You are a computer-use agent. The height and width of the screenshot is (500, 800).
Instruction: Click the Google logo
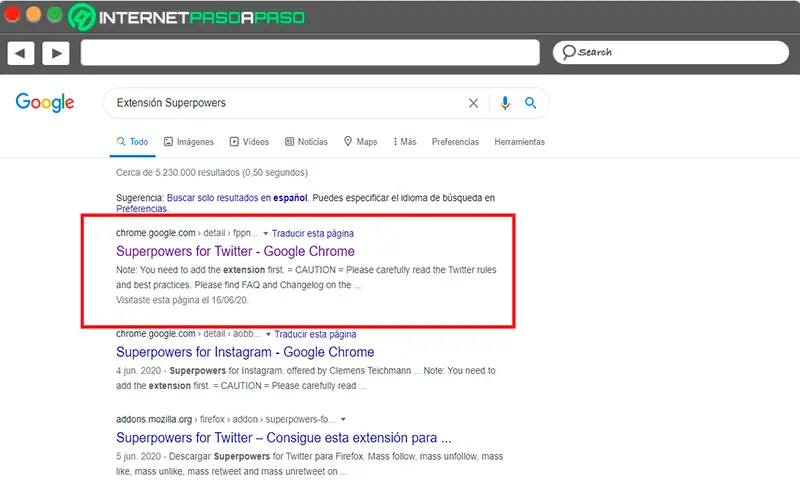click(x=45, y=103)
